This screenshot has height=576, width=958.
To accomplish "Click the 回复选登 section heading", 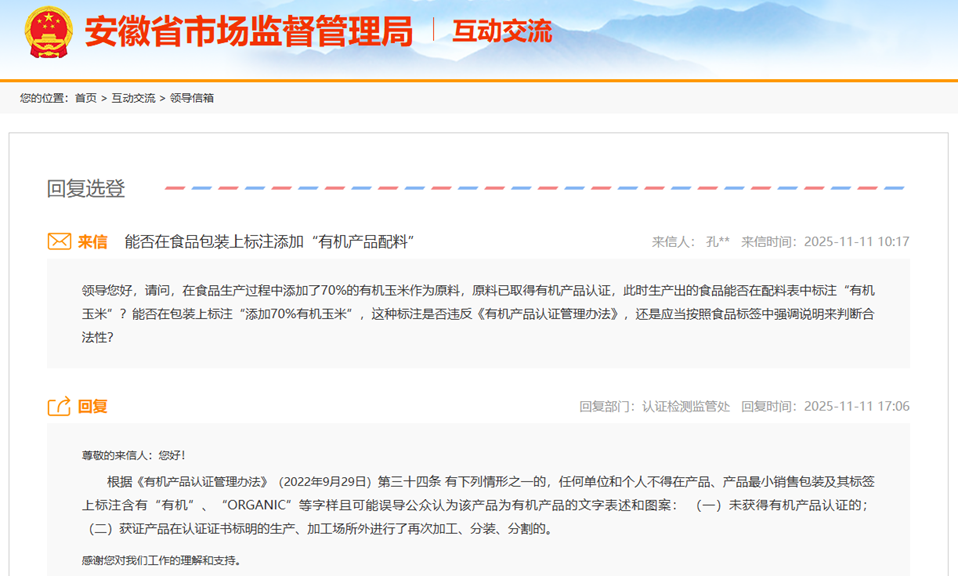I will click(x=86, y=188).
